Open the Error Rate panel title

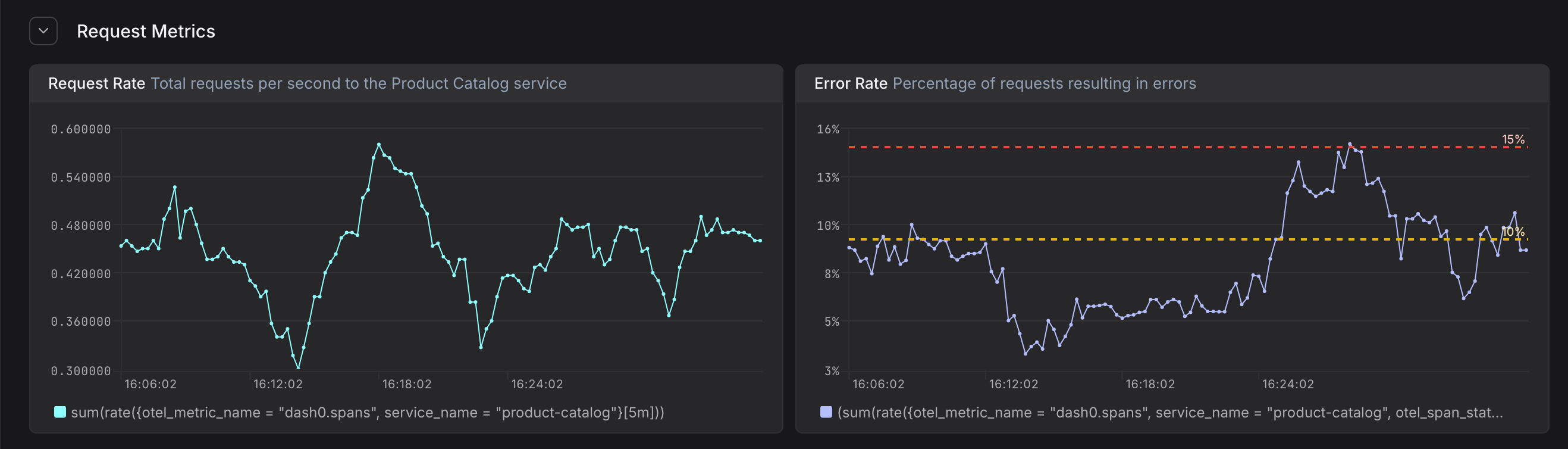coord(851,83)
